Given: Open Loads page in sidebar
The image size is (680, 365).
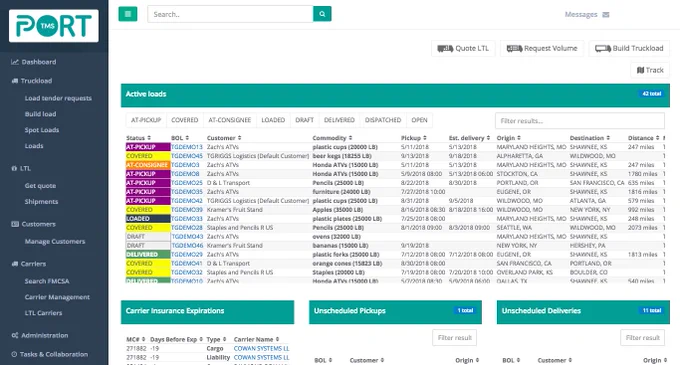Looking at the screenshot, I should coord(34,146).
